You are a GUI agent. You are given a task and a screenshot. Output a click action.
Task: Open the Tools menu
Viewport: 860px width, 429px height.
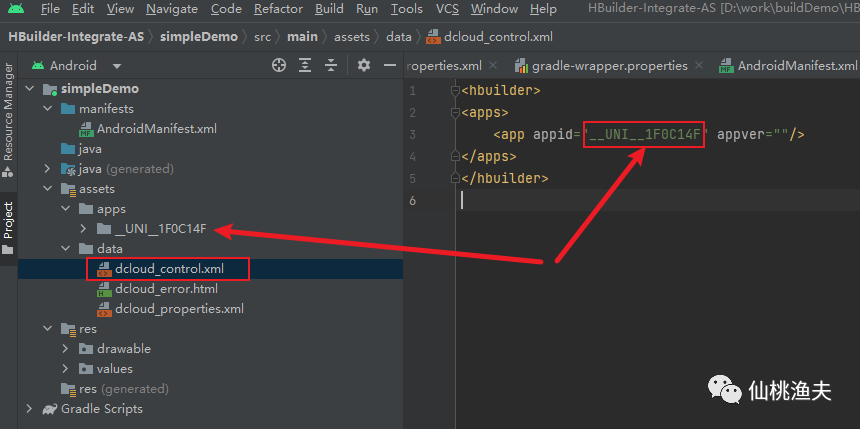pos(407,9)
